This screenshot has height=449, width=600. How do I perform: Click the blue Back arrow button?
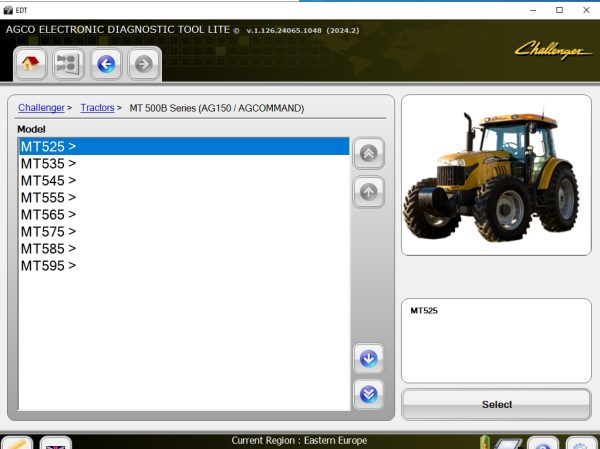tap(106, 64)
